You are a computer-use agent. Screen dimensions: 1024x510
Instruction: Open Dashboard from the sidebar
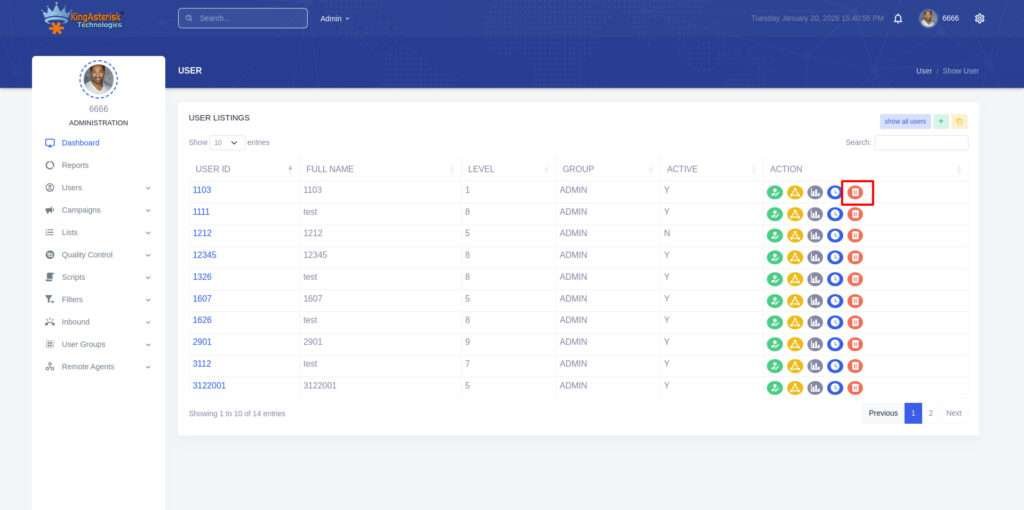[80, 143]
